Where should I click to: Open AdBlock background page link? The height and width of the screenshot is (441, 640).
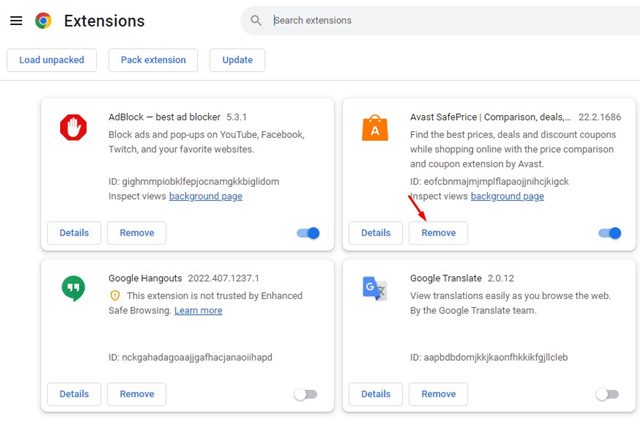click(206, 196)
